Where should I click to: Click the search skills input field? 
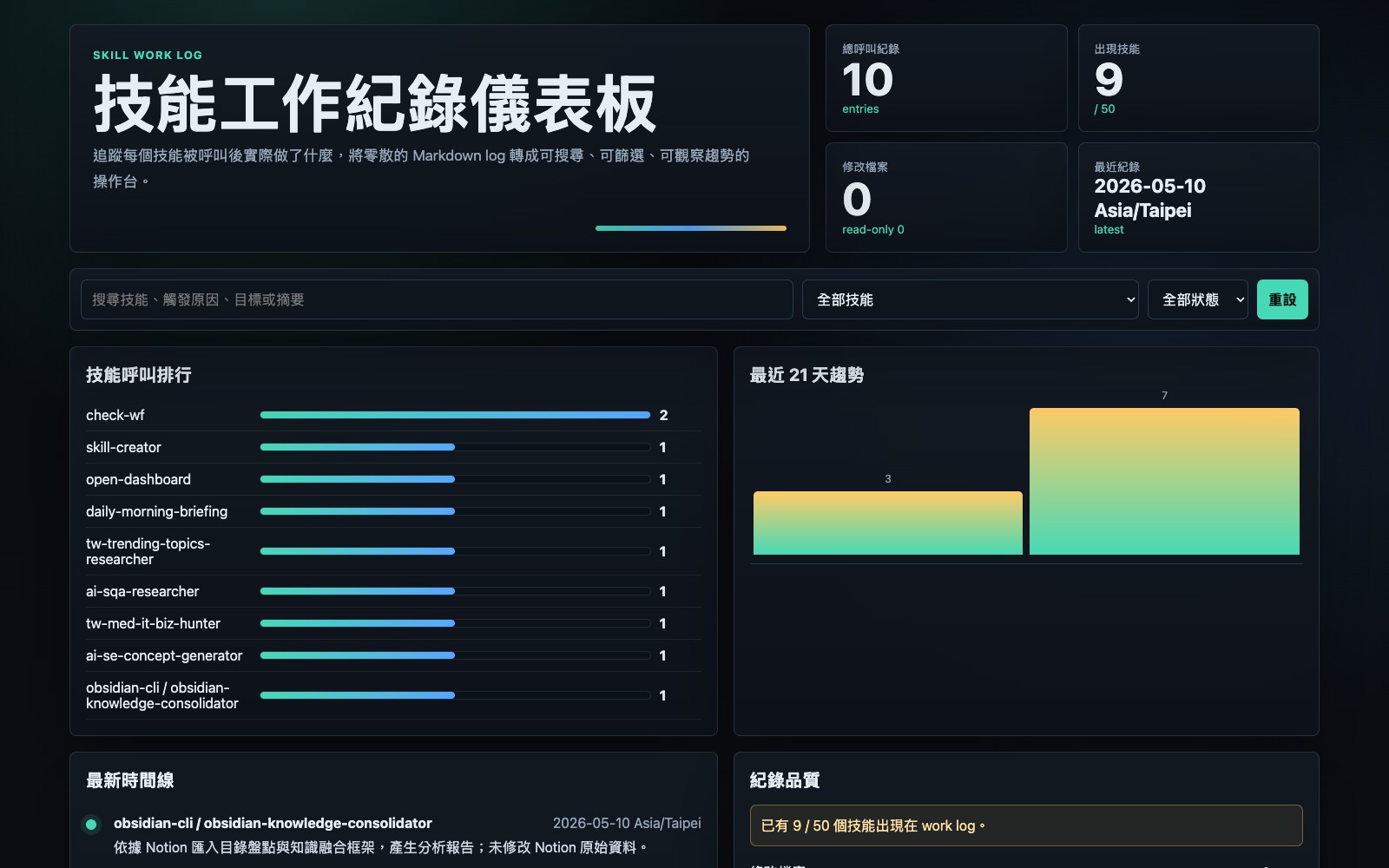click(x=437, y=299)
